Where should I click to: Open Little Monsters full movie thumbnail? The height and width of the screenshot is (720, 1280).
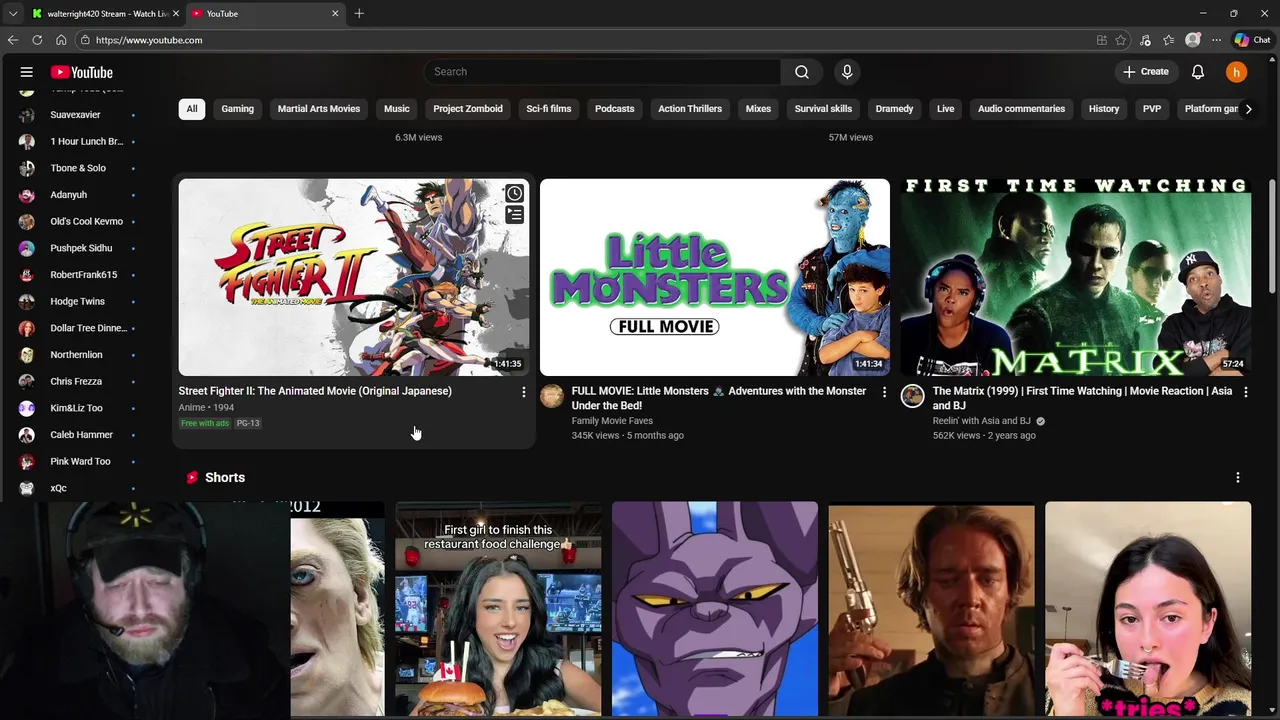[x=715, y=277]
